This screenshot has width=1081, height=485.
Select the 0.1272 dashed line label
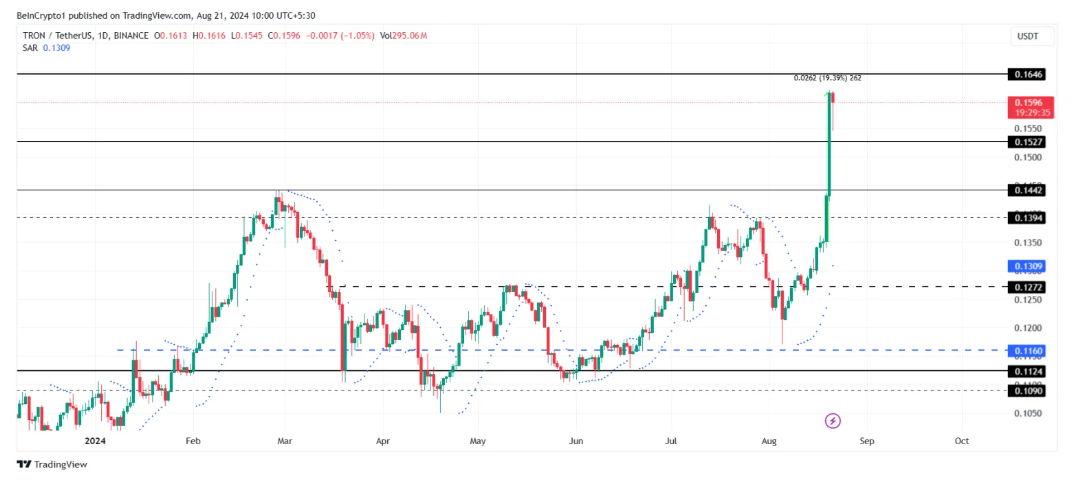point(1028,287)
